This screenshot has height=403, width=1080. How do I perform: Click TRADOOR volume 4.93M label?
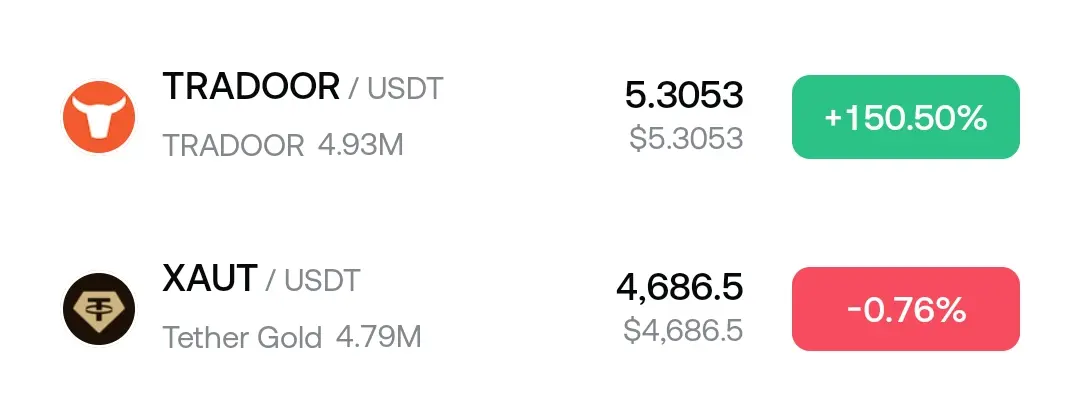click(361, 145)
